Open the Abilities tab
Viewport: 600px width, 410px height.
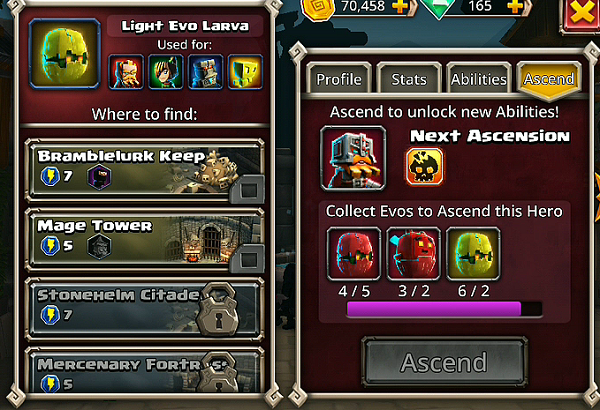[479, 79]
